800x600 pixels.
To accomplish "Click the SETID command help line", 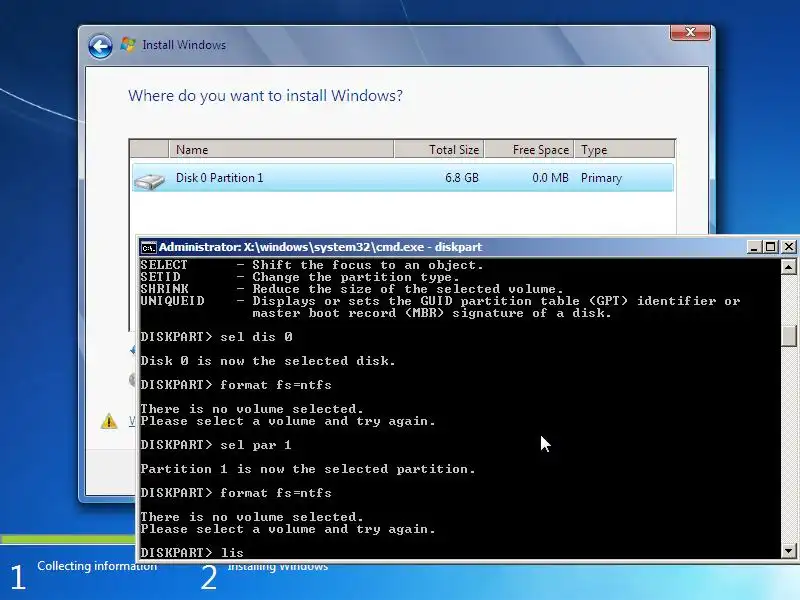I will pyautogui.click(x=300, y=277).
